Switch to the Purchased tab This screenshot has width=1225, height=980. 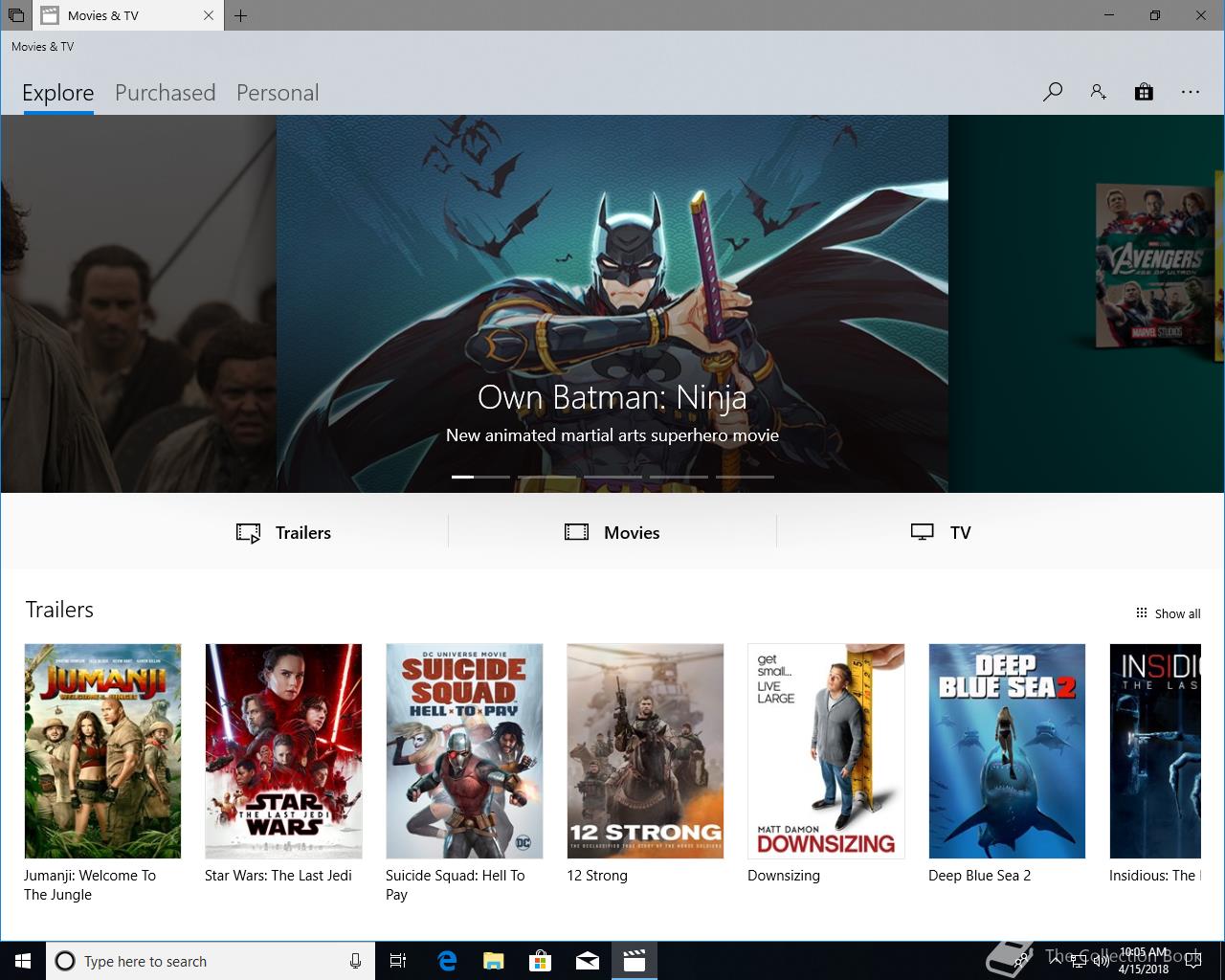pos(166,93)
